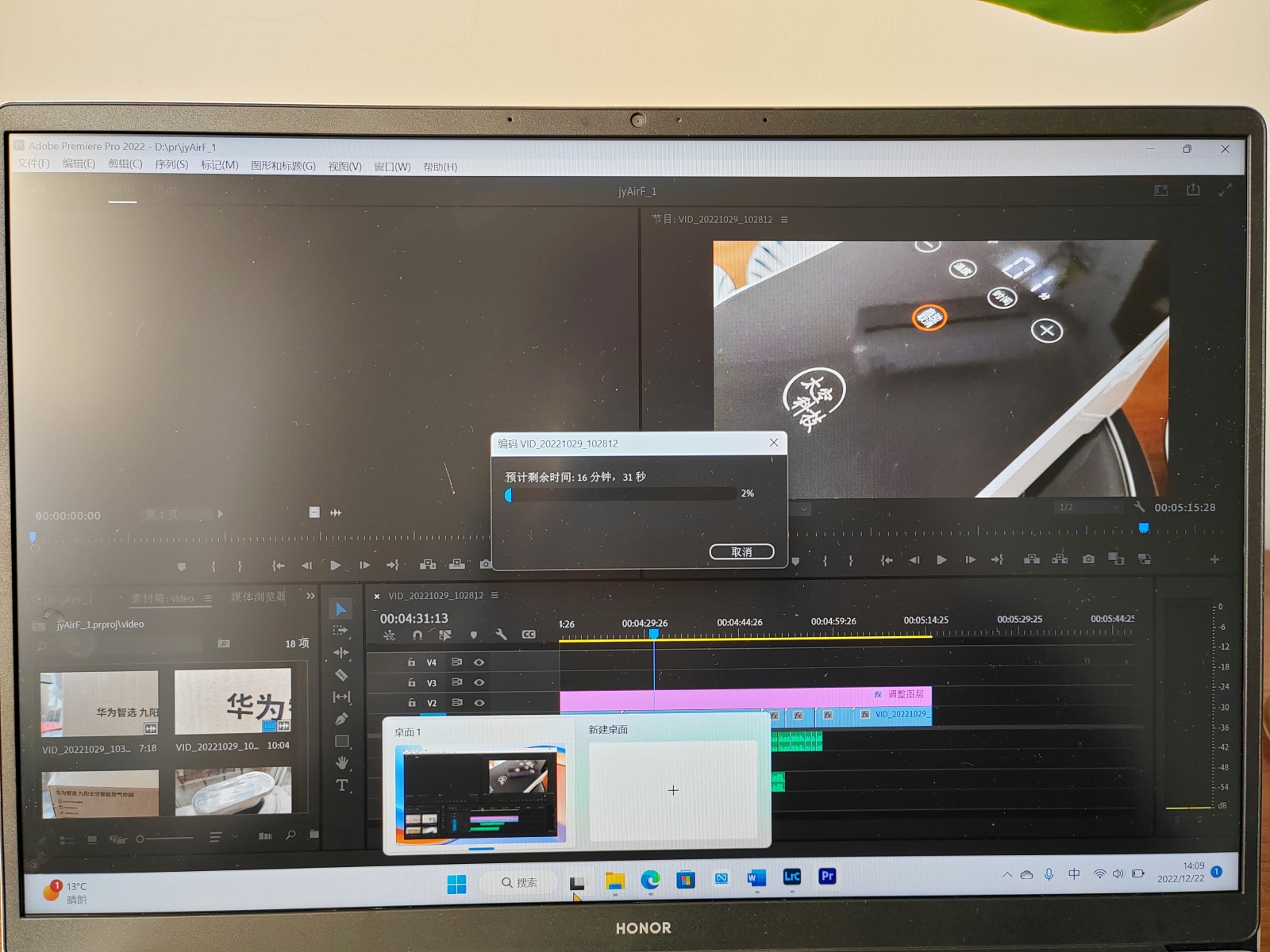This screenshot has height=952, width=1270.
Task: Open the VID_20221029_102812 sequence panel menu
Action: [x=495, y=595]
